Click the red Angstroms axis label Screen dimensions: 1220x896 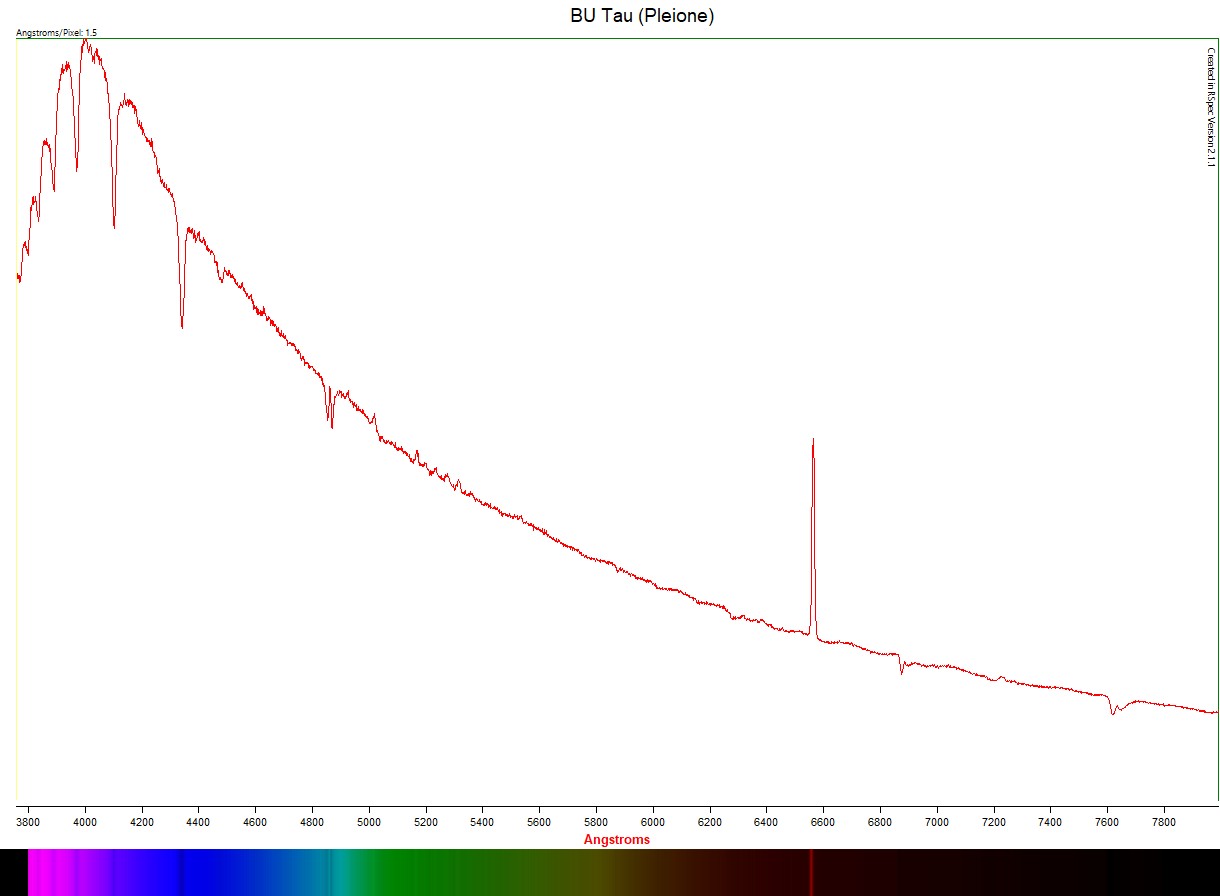pyautogui.click(x=616, y=840)
